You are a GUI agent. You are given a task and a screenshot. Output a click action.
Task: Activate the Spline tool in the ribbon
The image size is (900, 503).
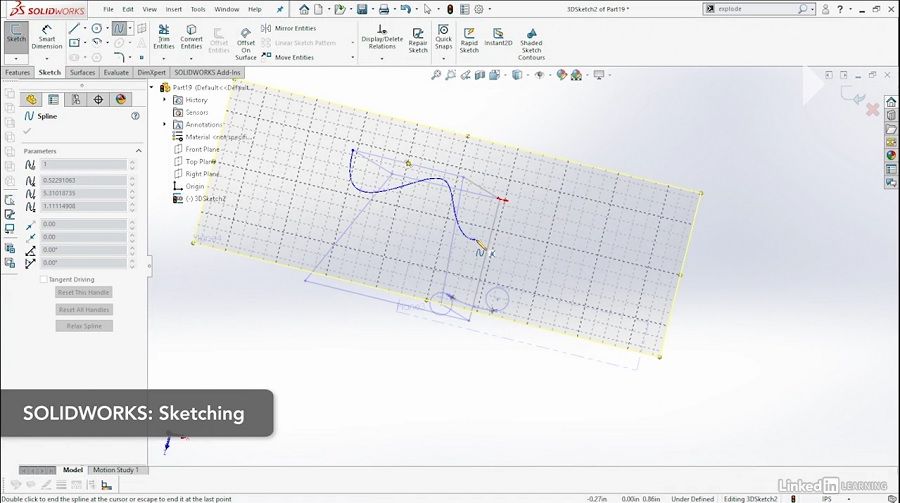118,28
